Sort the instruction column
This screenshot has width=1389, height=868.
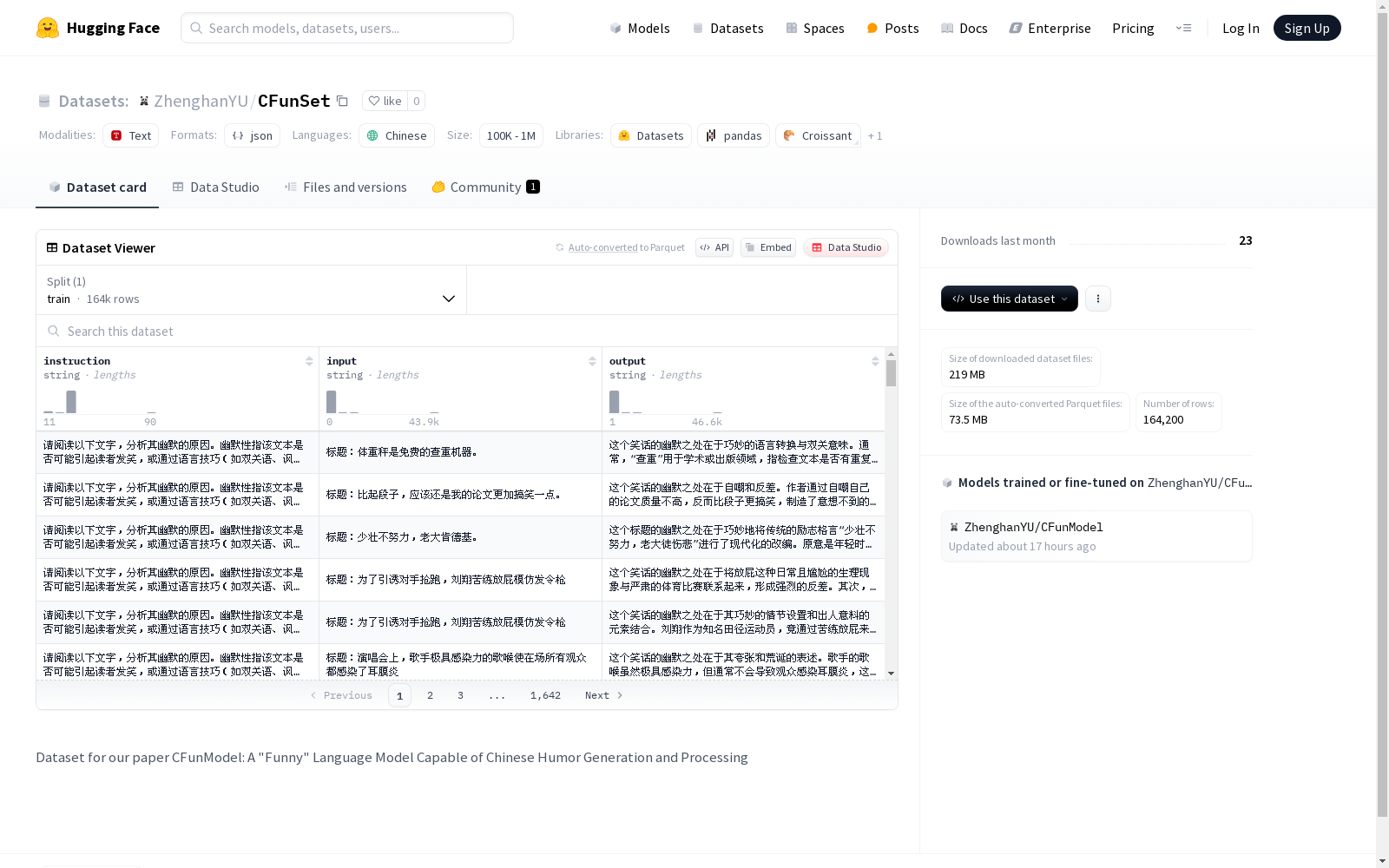[x=309, y=361]
